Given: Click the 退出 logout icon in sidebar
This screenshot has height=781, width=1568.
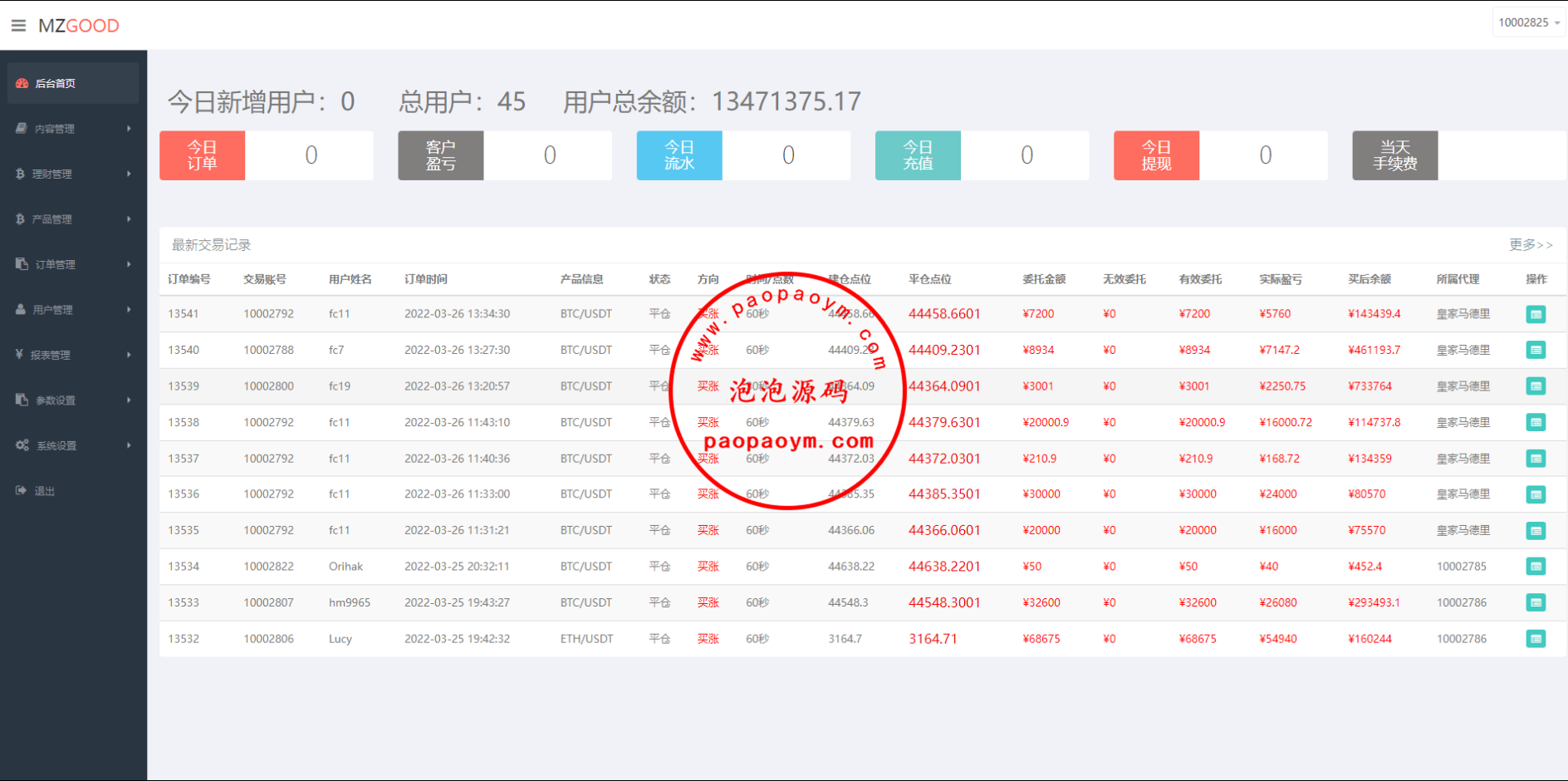Looking at the screenshot, I should click(x=22, y=491).
